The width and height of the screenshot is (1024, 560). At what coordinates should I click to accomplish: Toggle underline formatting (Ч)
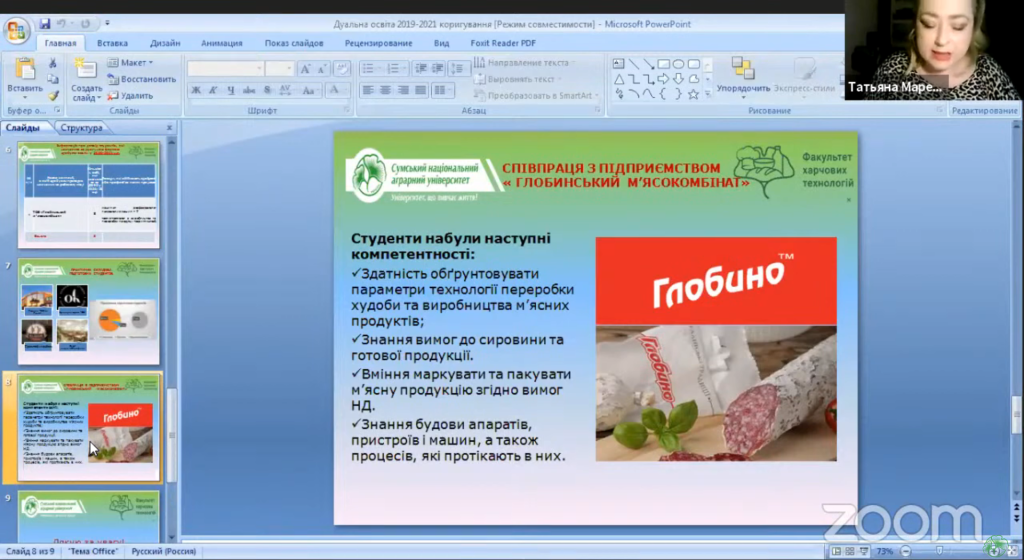coord(228,91)
